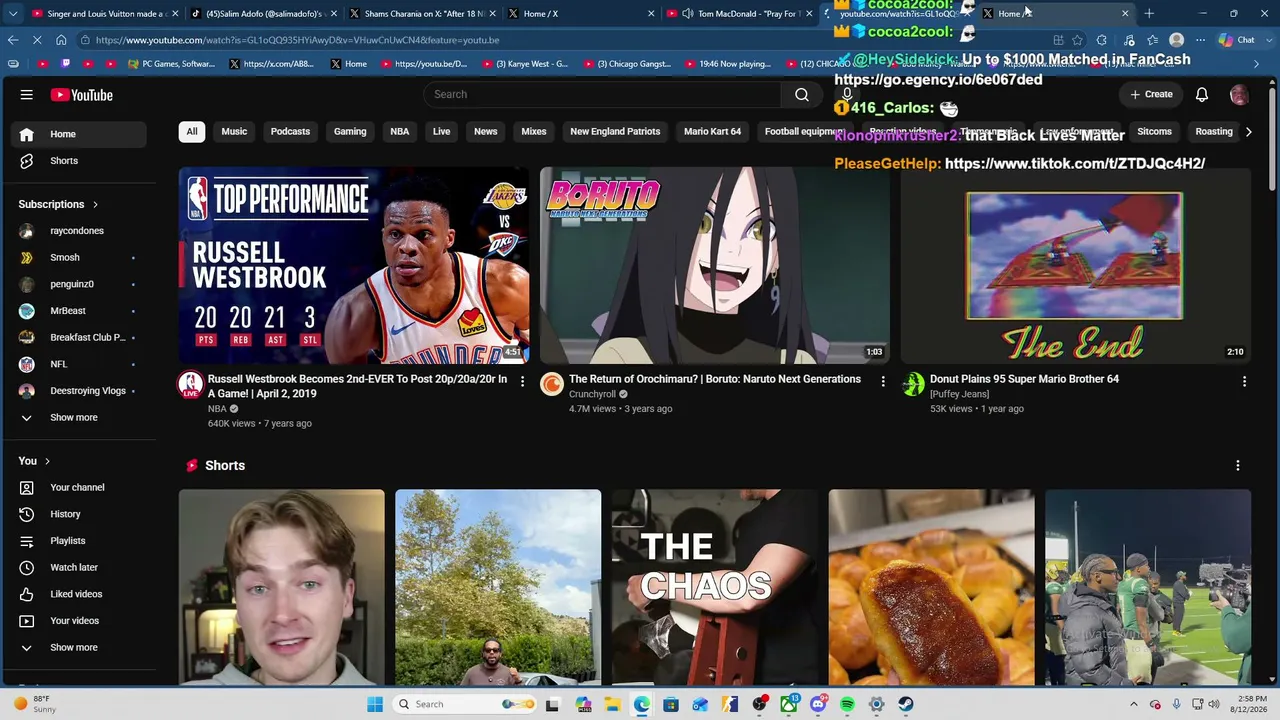This screenshot has width=1280, height=720.
Task: Open the Subscriptions section chevron
Action: [x=96, y=205]
